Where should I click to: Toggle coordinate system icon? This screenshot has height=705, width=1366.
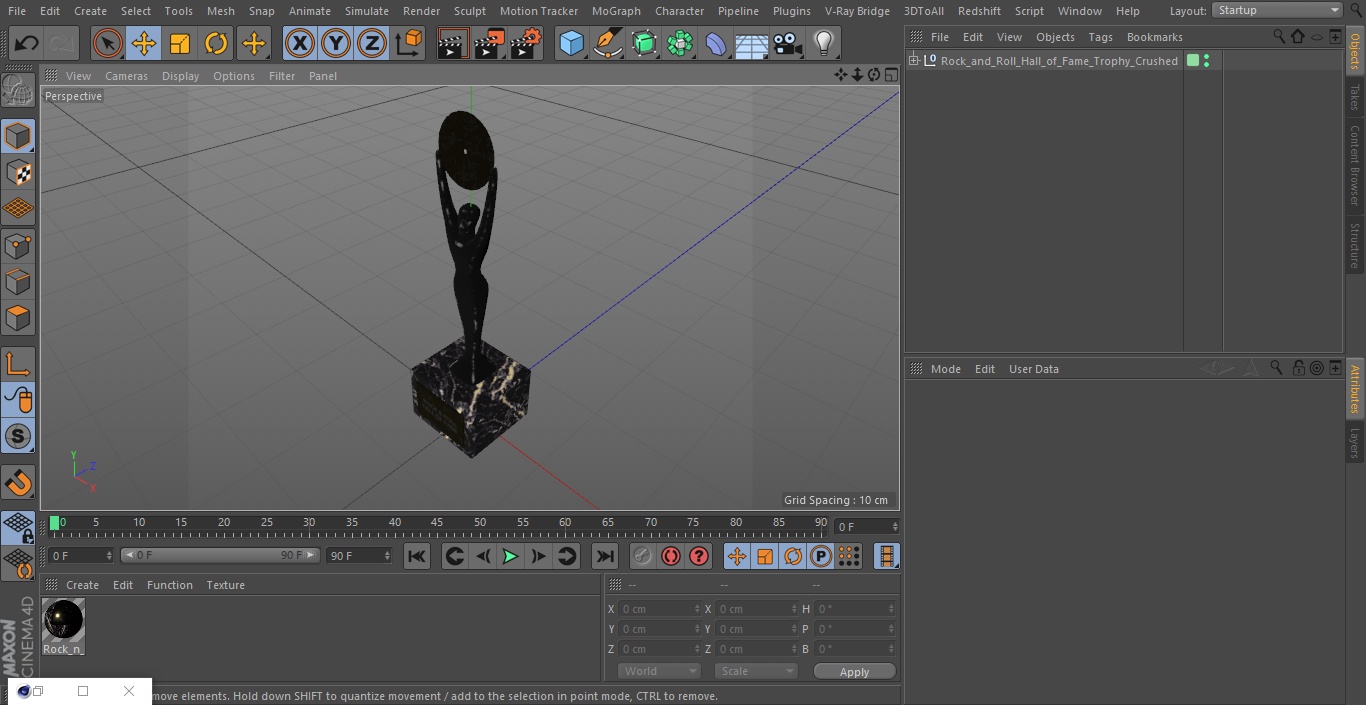click(409, 43)
